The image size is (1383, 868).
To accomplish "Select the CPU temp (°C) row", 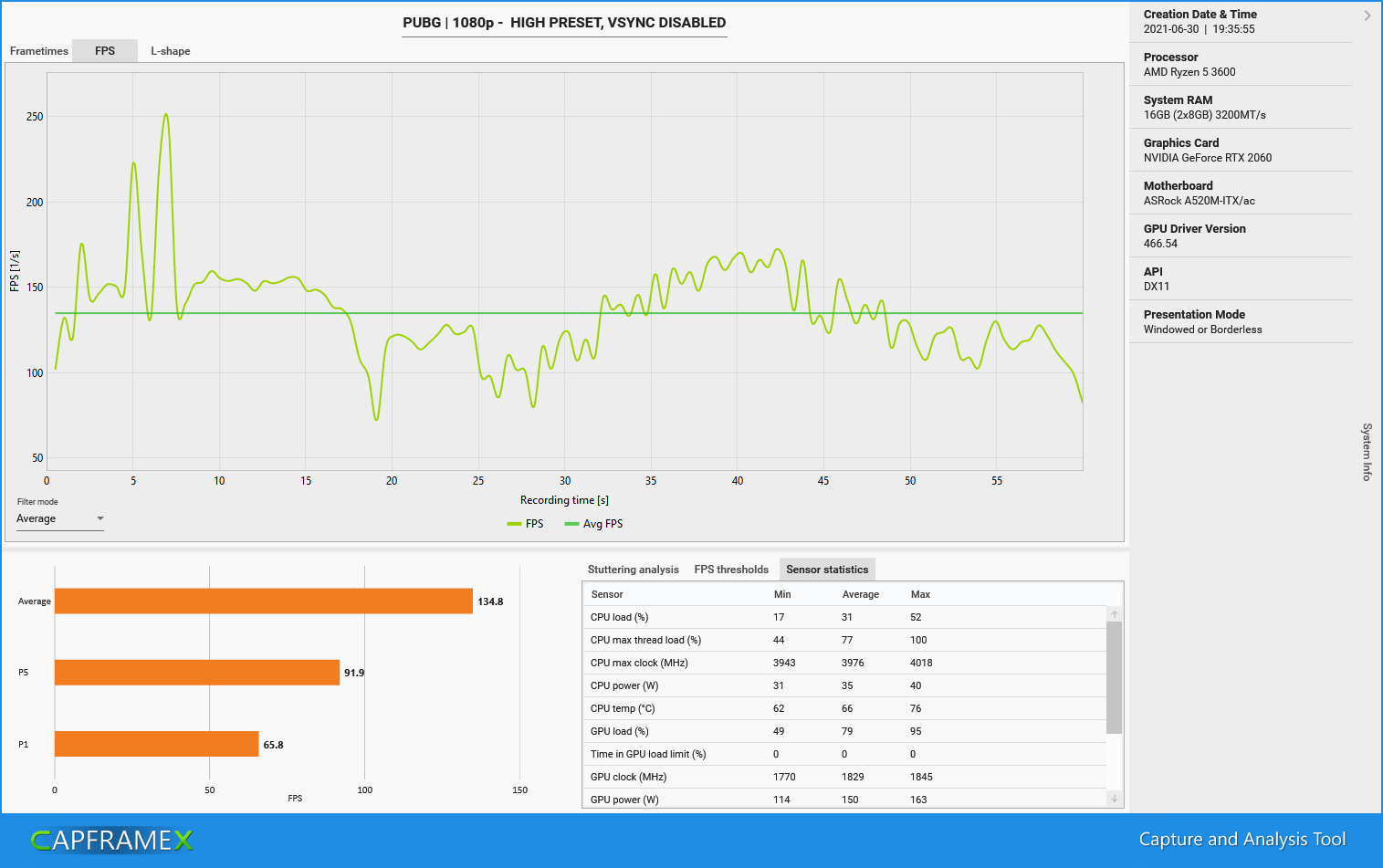I will click(x=844, y=708).
